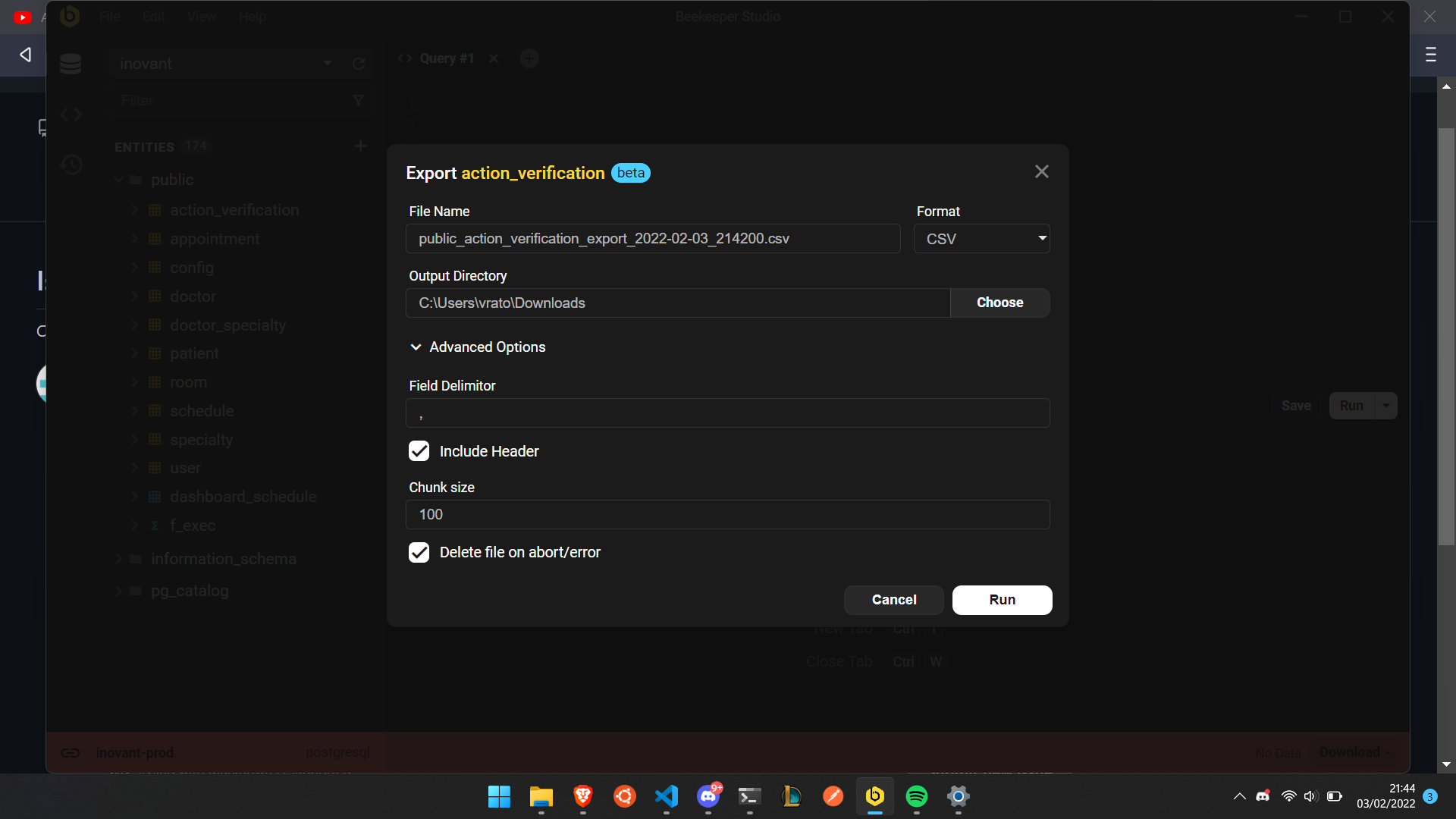
Task: Open the clock and date panel
Action: click(1385, 796)
